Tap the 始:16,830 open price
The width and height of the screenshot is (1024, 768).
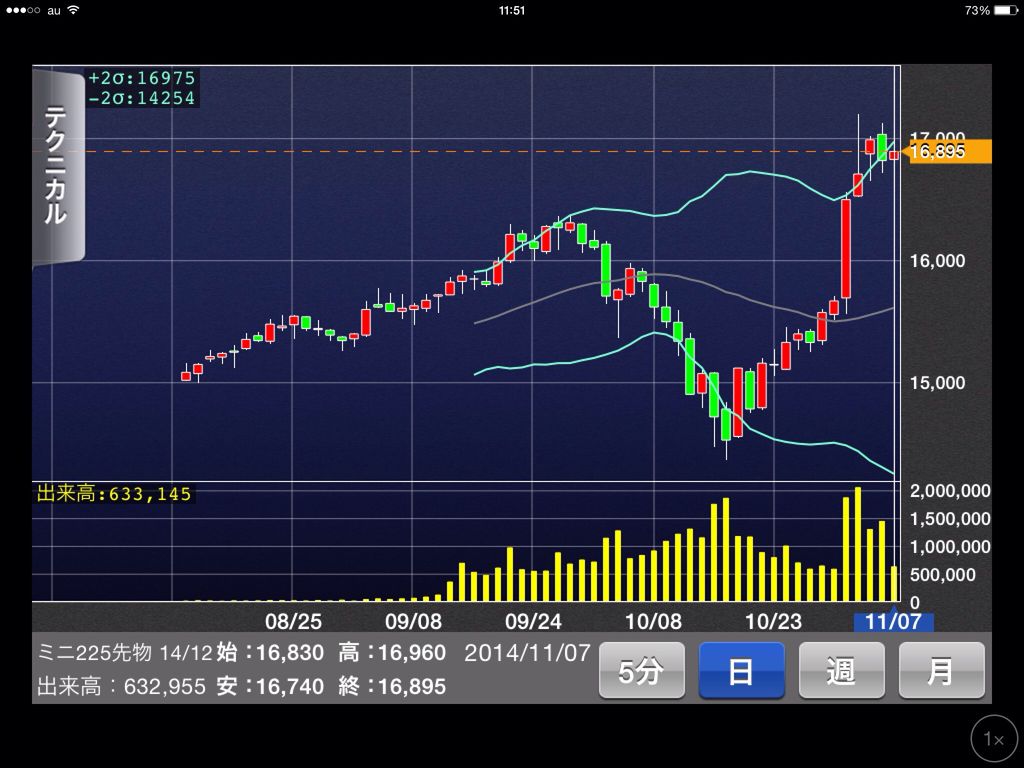pos(270,652)
